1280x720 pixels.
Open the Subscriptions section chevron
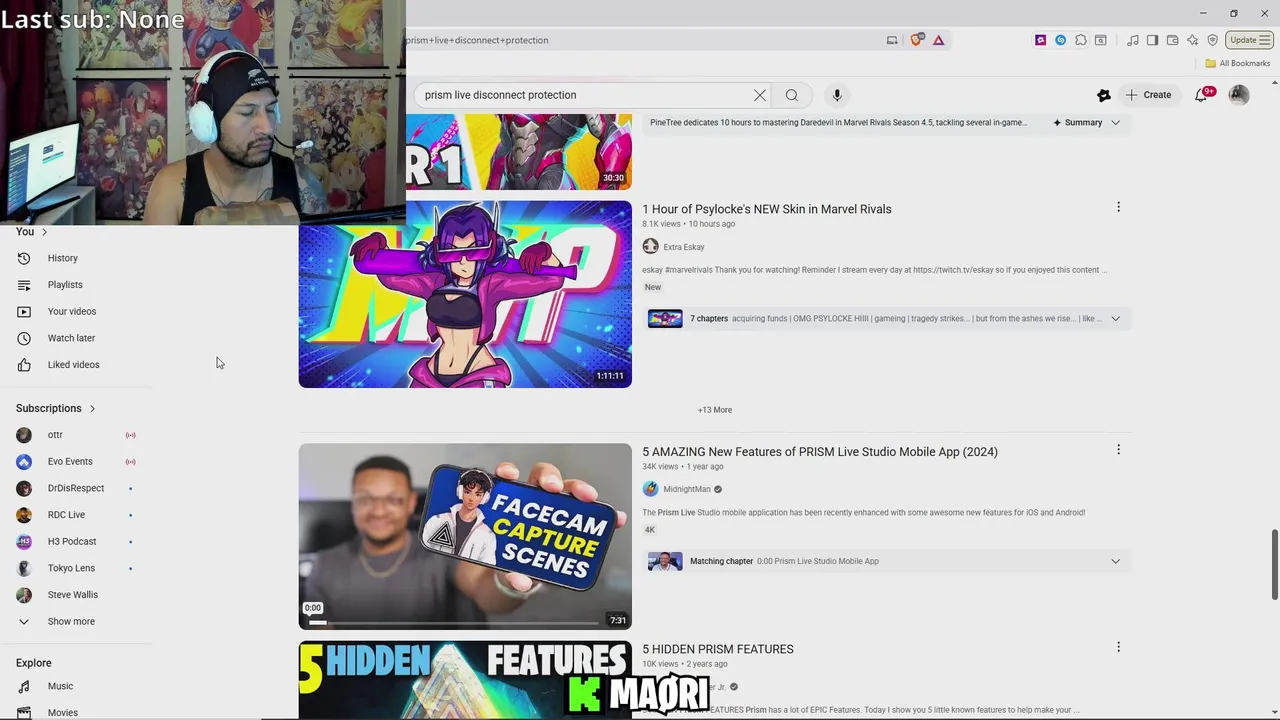pyautogui.click(x=92, y=408)
